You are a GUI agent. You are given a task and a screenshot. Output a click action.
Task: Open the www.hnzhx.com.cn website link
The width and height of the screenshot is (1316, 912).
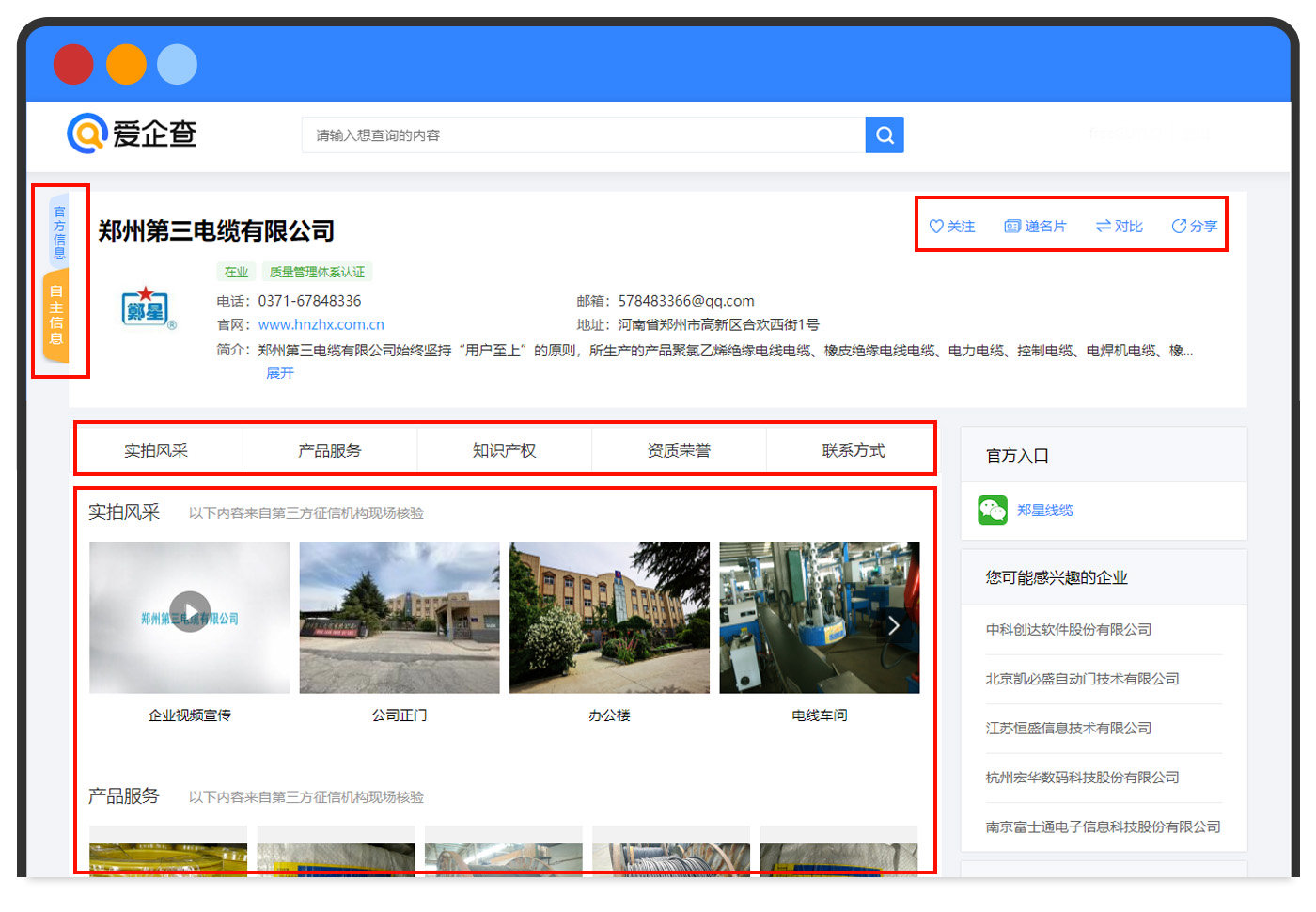pos(321,324)
